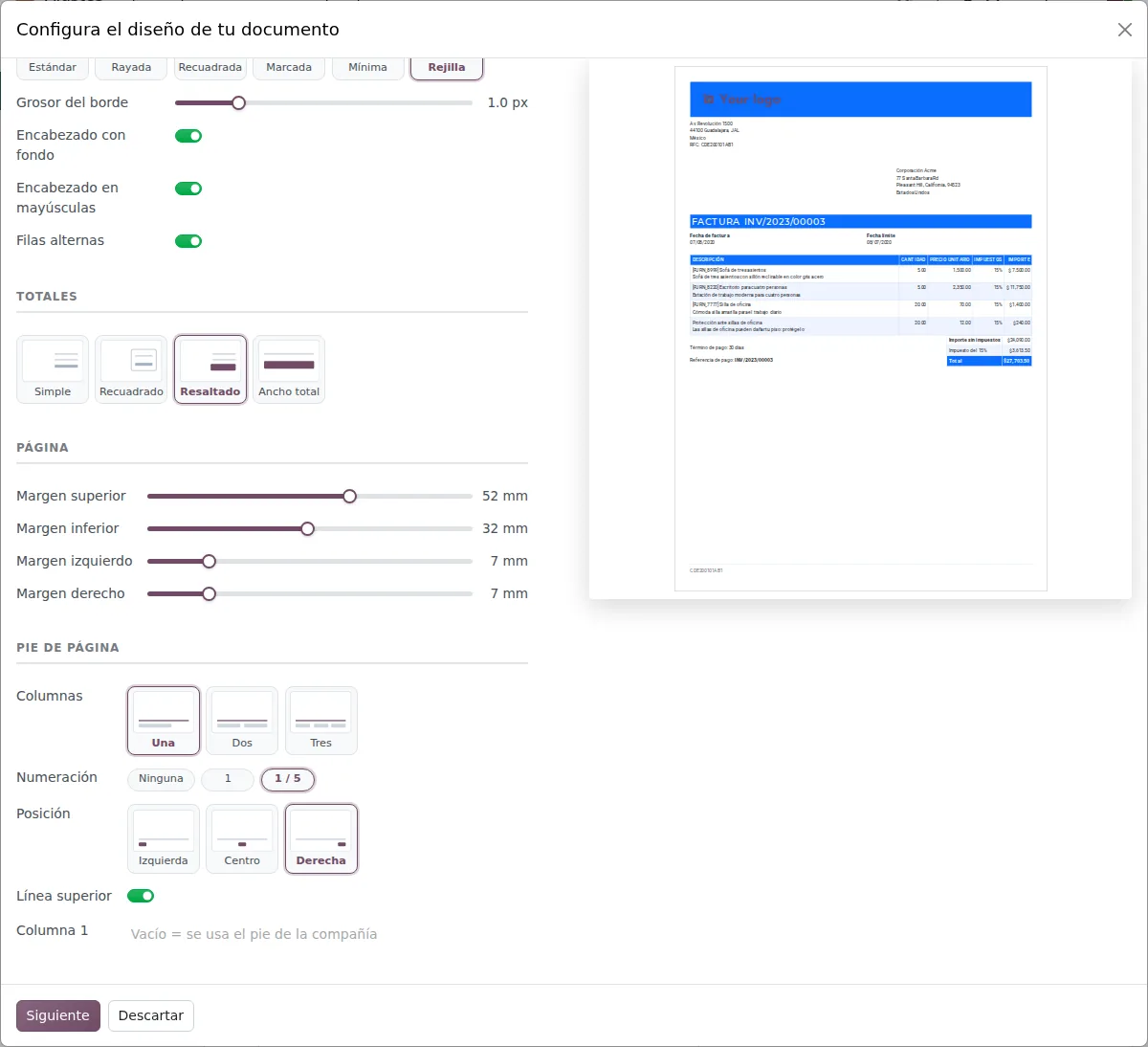Screen dimensions: 1148x1047
Task: Toggle the Línea superior switch
Action: (x=141, y=896)
